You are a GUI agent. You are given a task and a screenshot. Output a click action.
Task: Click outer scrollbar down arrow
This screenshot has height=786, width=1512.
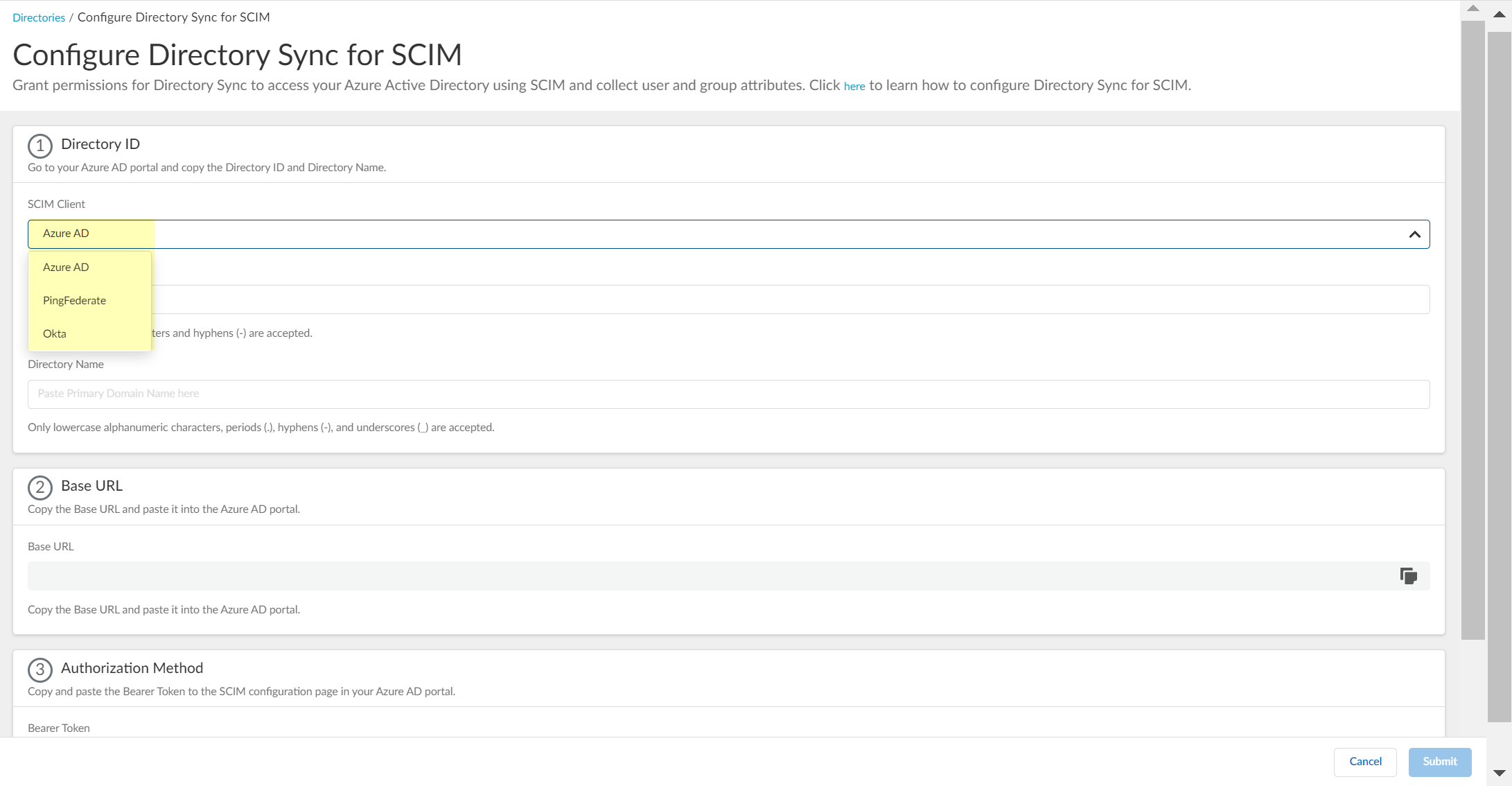[x=1499, y=773]
